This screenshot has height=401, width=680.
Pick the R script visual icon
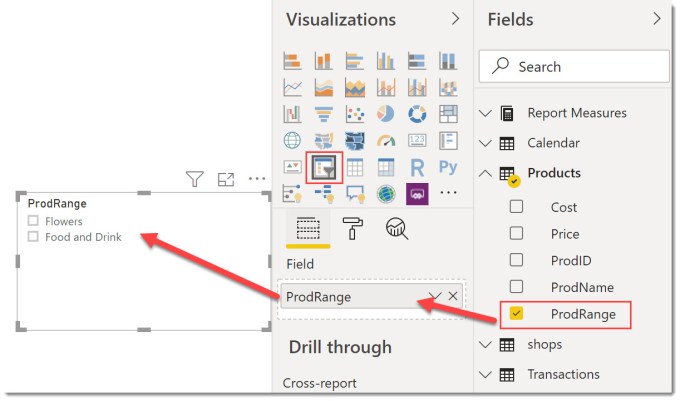click(x=417, y=167)
